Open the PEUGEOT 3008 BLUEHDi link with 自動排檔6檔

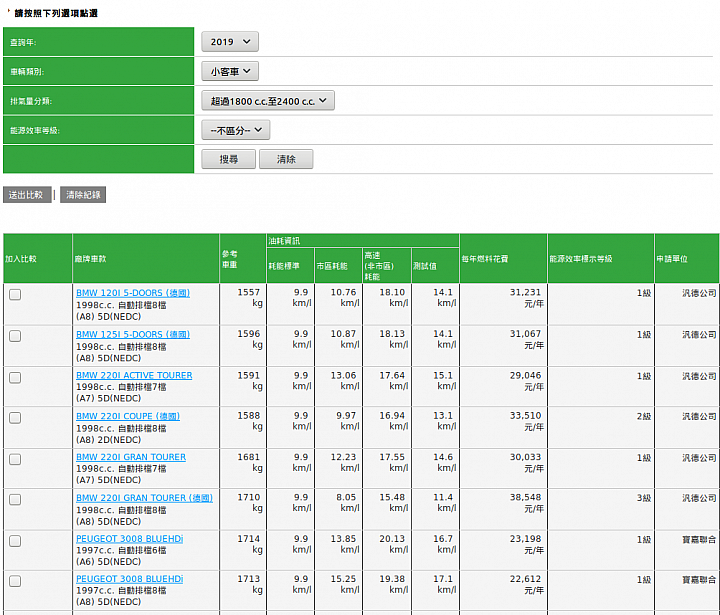pos(129,539)
